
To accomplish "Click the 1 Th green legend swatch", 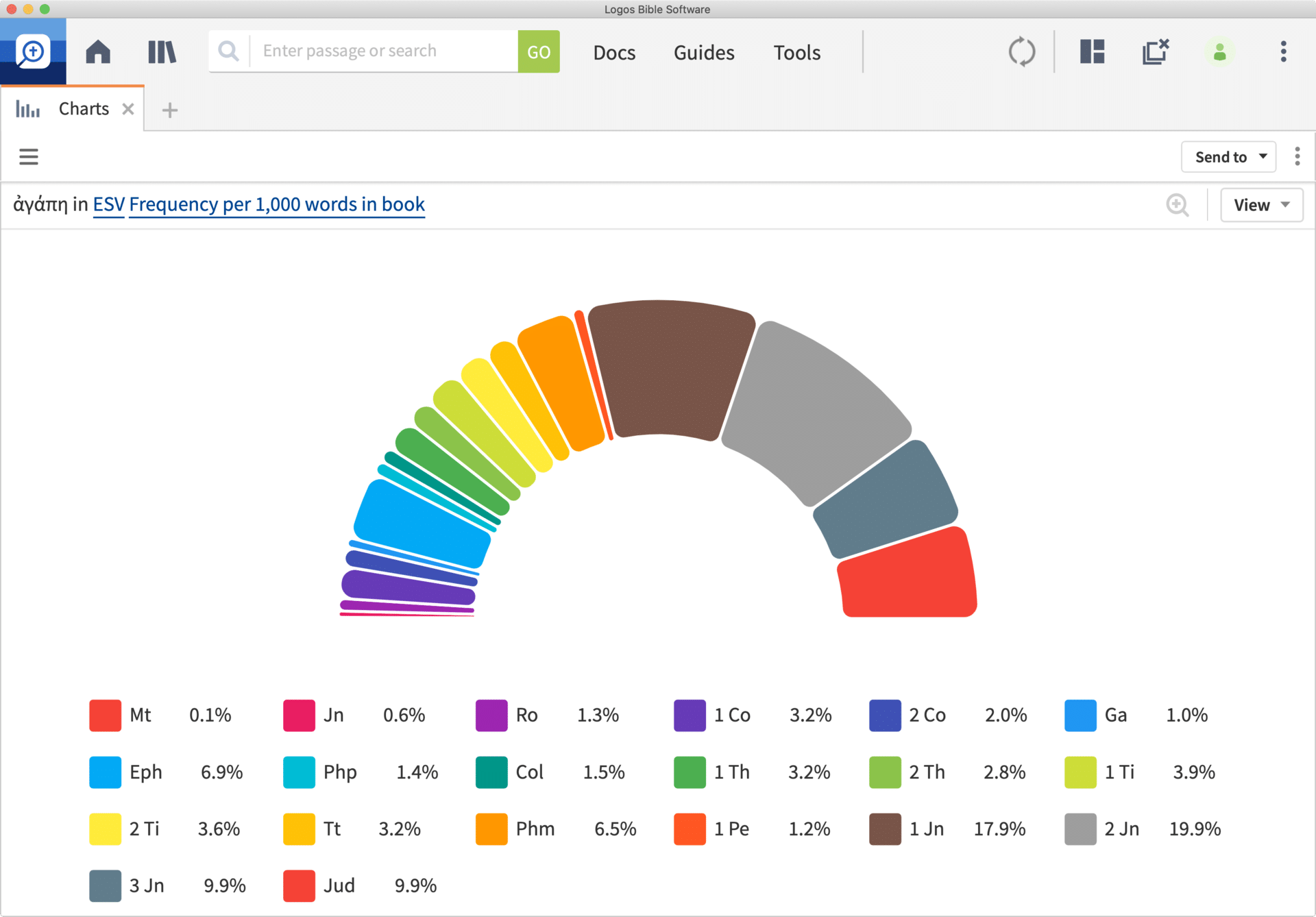I will 690,772.
